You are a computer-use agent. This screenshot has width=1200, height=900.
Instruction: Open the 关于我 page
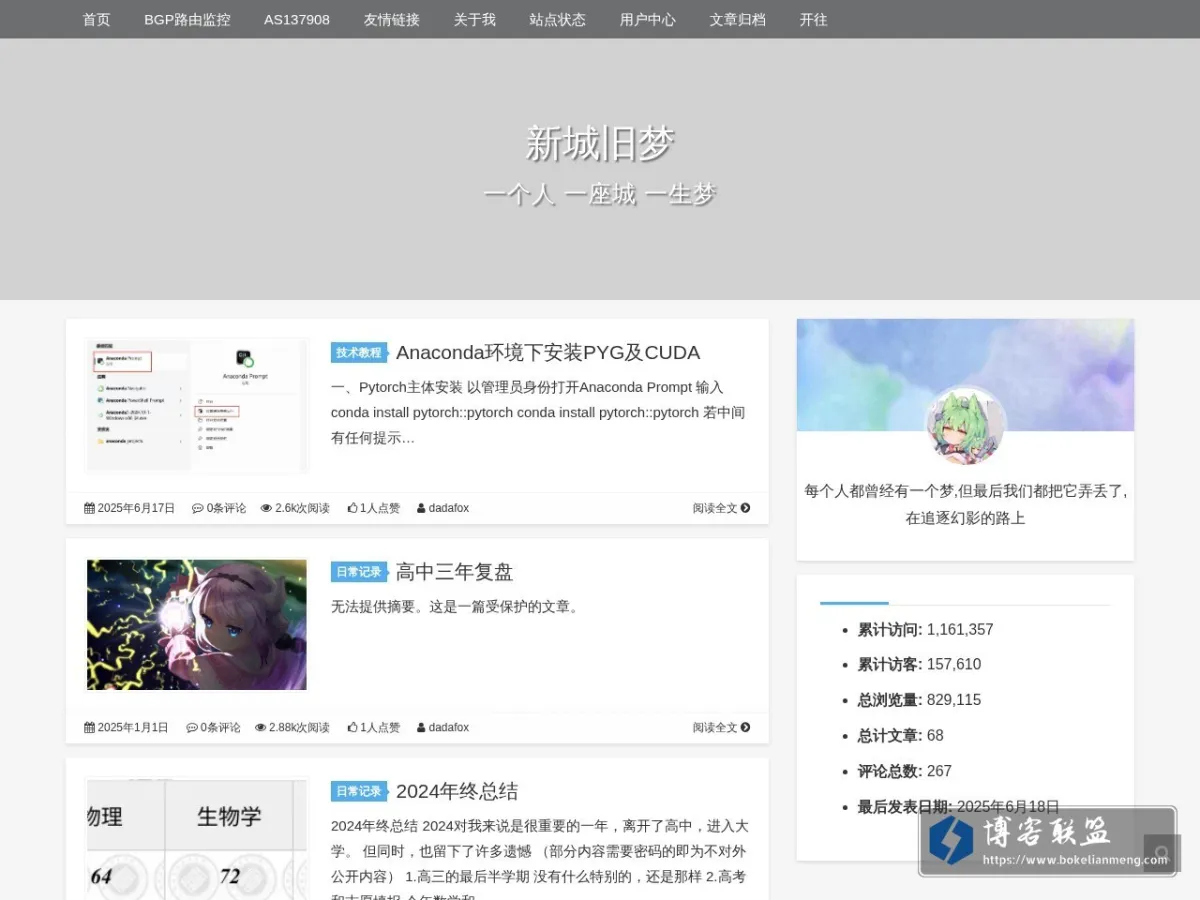(474, 19)
